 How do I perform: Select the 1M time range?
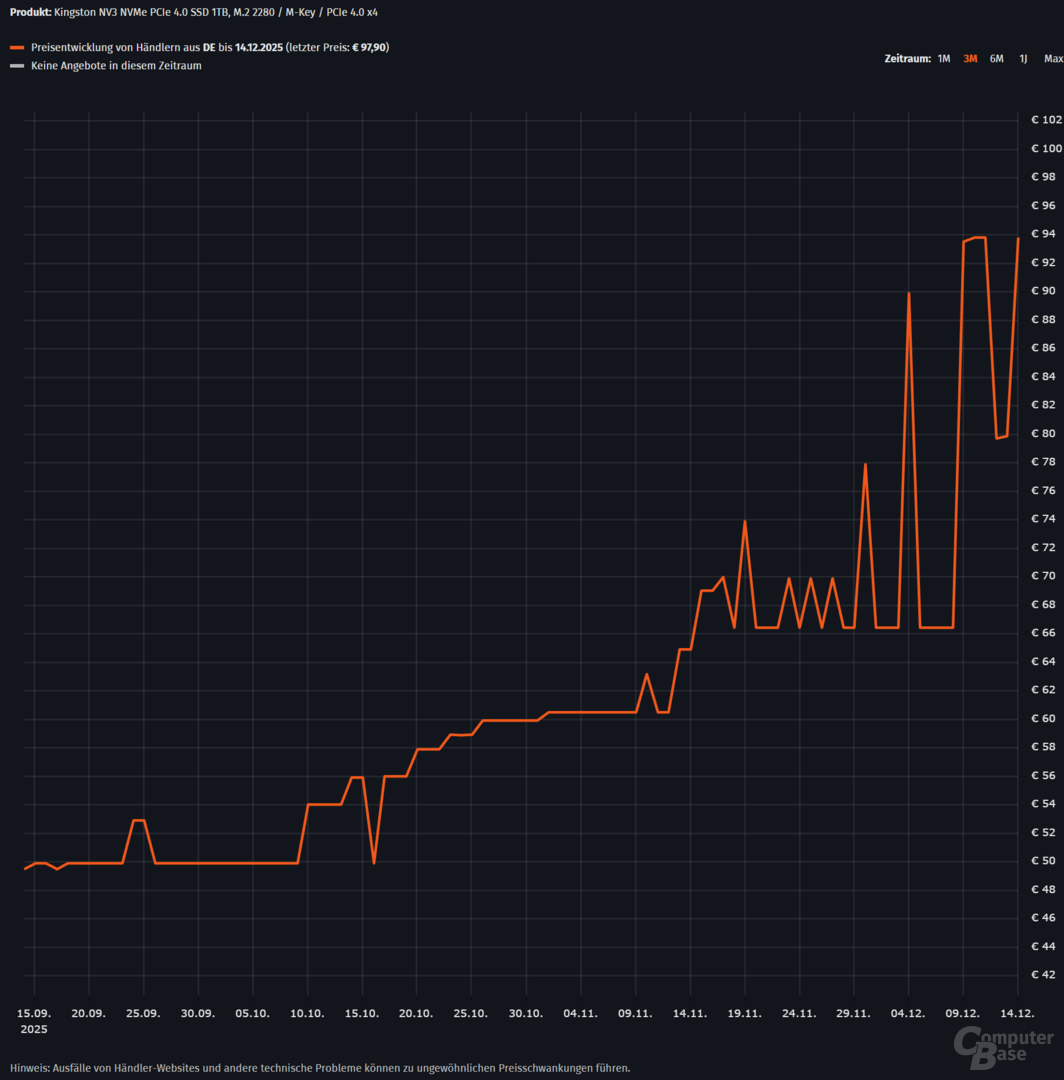pos(943,59)
